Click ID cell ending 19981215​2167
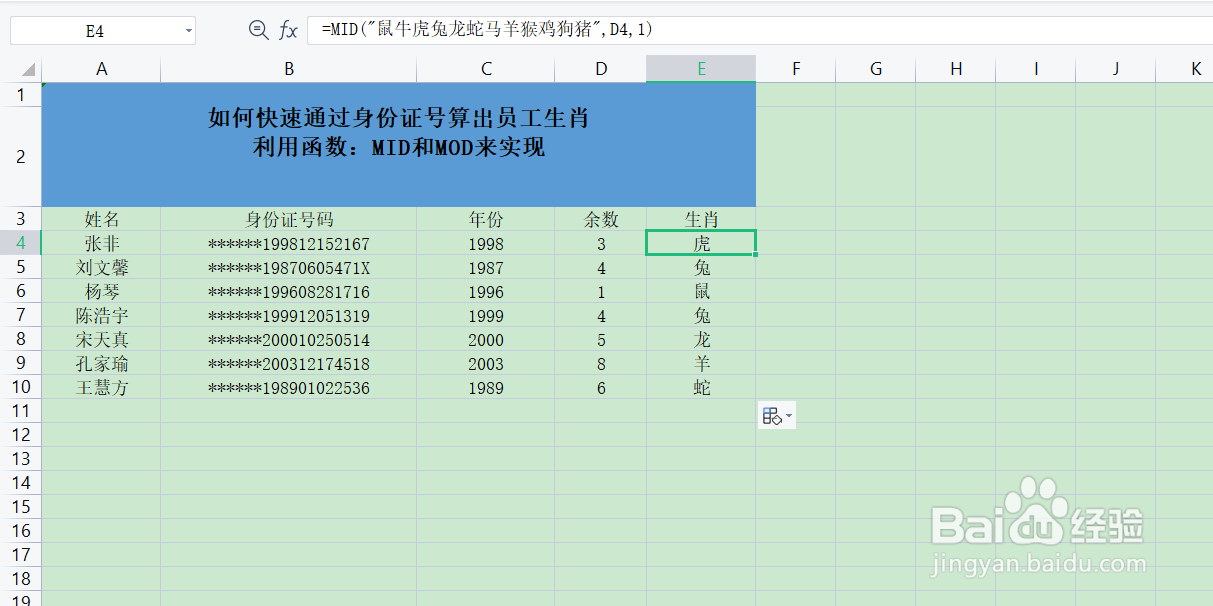The height and width of the screenshot is (606, 1213). 289,243
